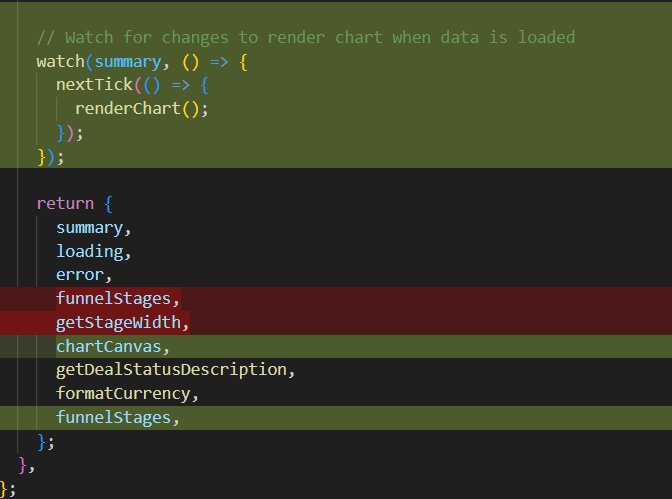Click 'getDealStatusDescription,' line
This screenshot has height=499, width=672.
click(176, 370)
